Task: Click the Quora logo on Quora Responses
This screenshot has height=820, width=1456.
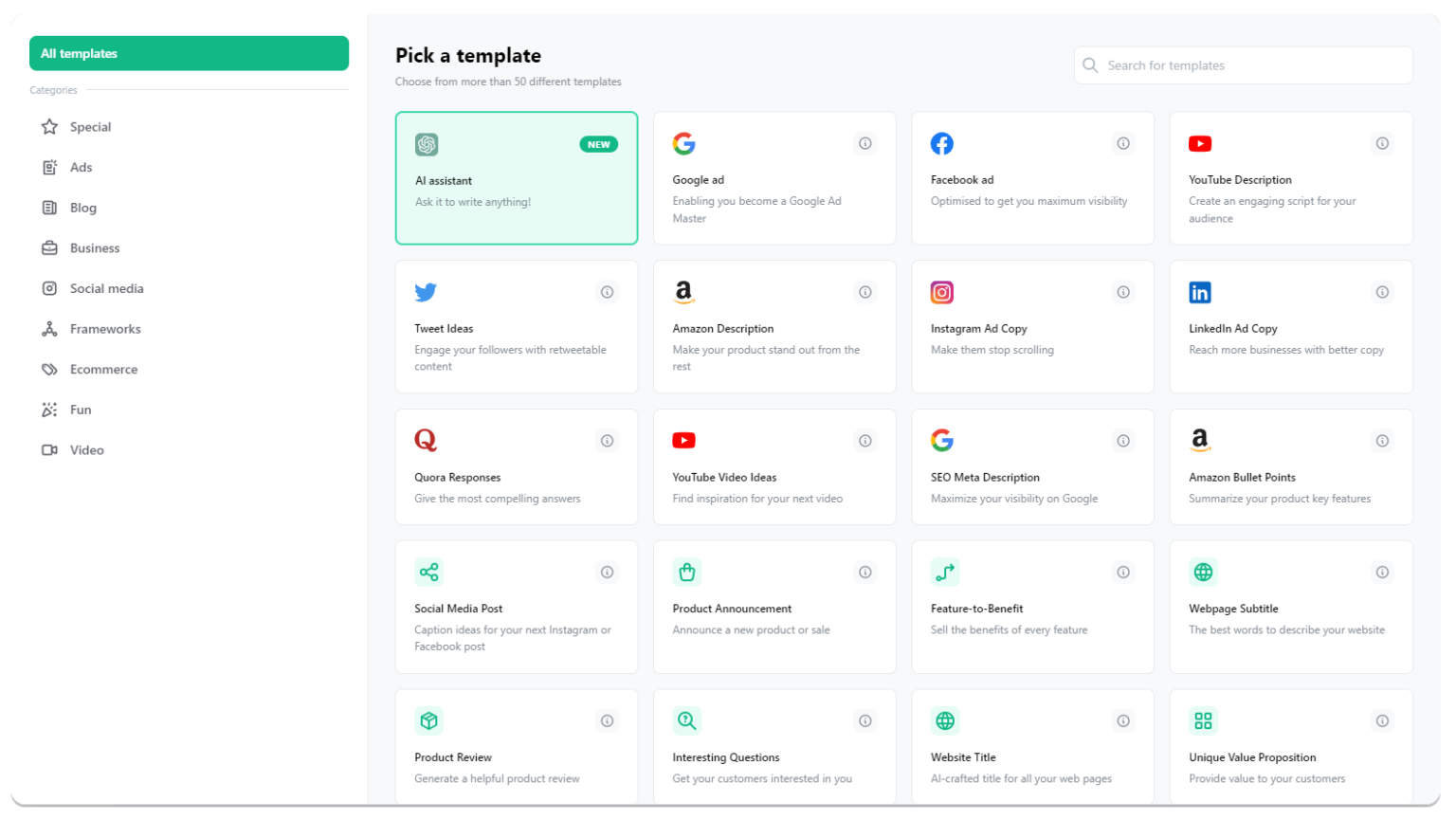Action: (x=426, y=440)
